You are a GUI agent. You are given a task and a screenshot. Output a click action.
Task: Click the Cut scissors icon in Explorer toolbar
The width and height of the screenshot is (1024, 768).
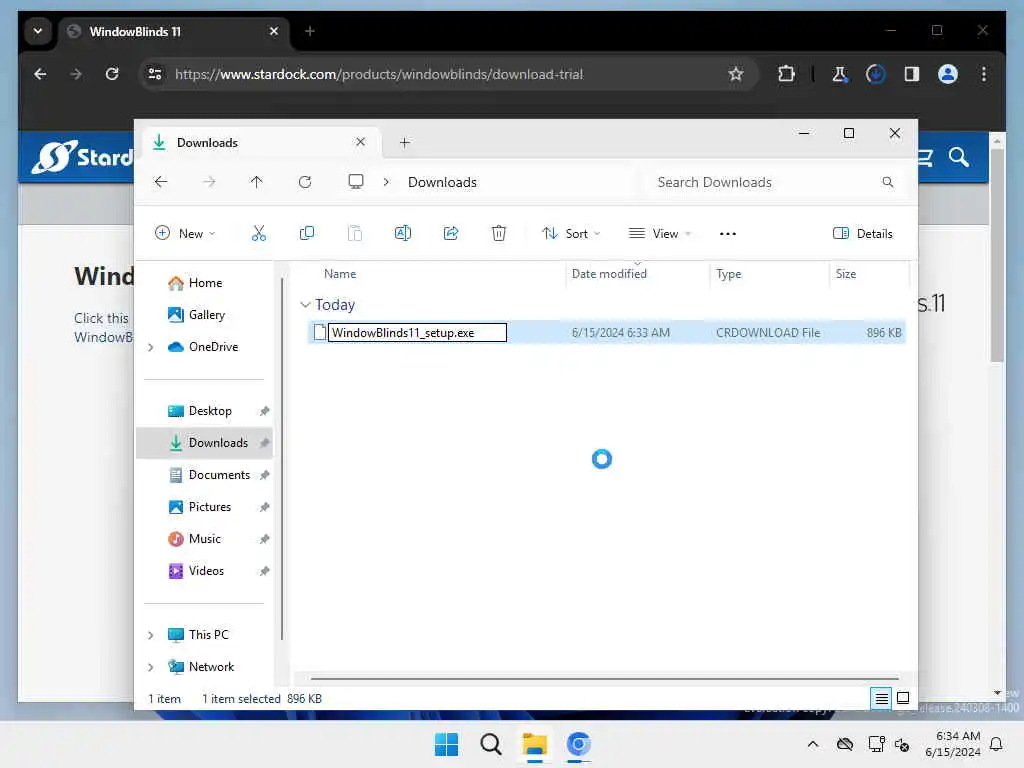[259, 233]
